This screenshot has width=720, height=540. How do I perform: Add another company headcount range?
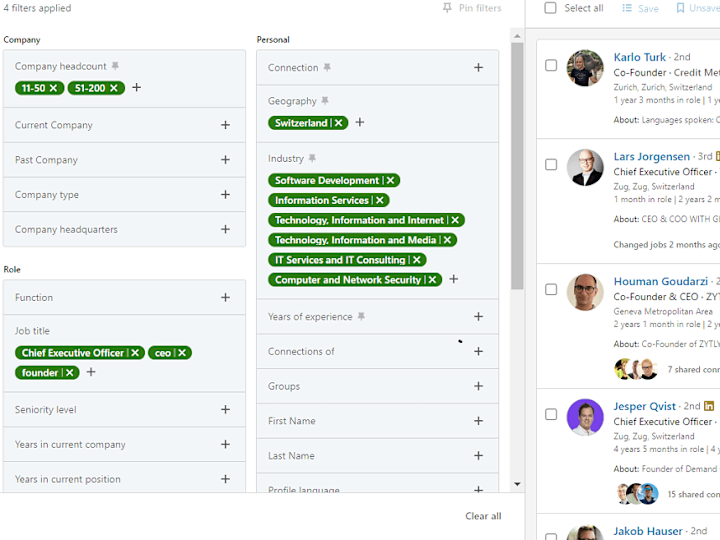(x=136, y=87)
